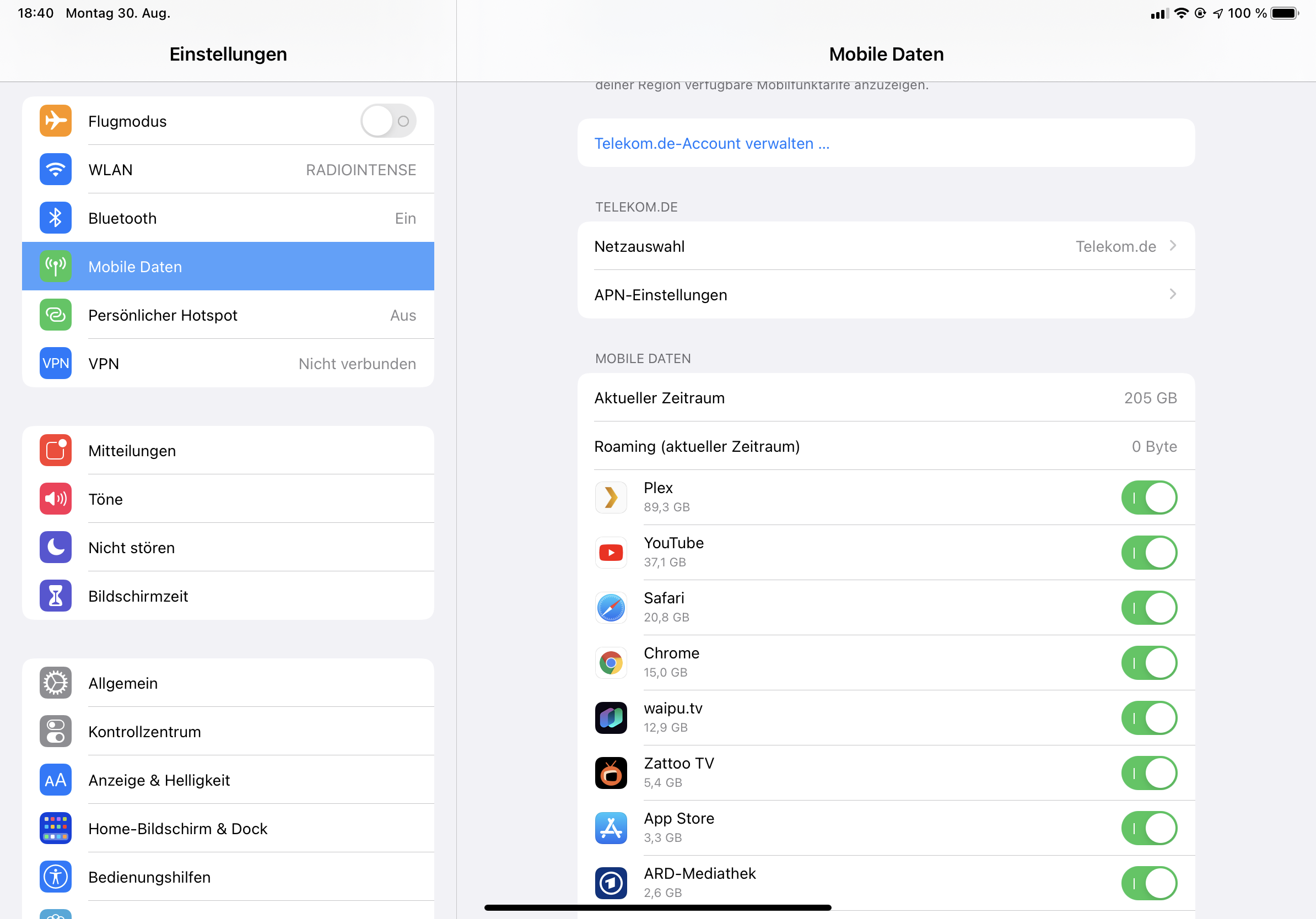The image size is (1316, 919).
Task: Disable mobile data for Plex
Action: [1149, 498]
